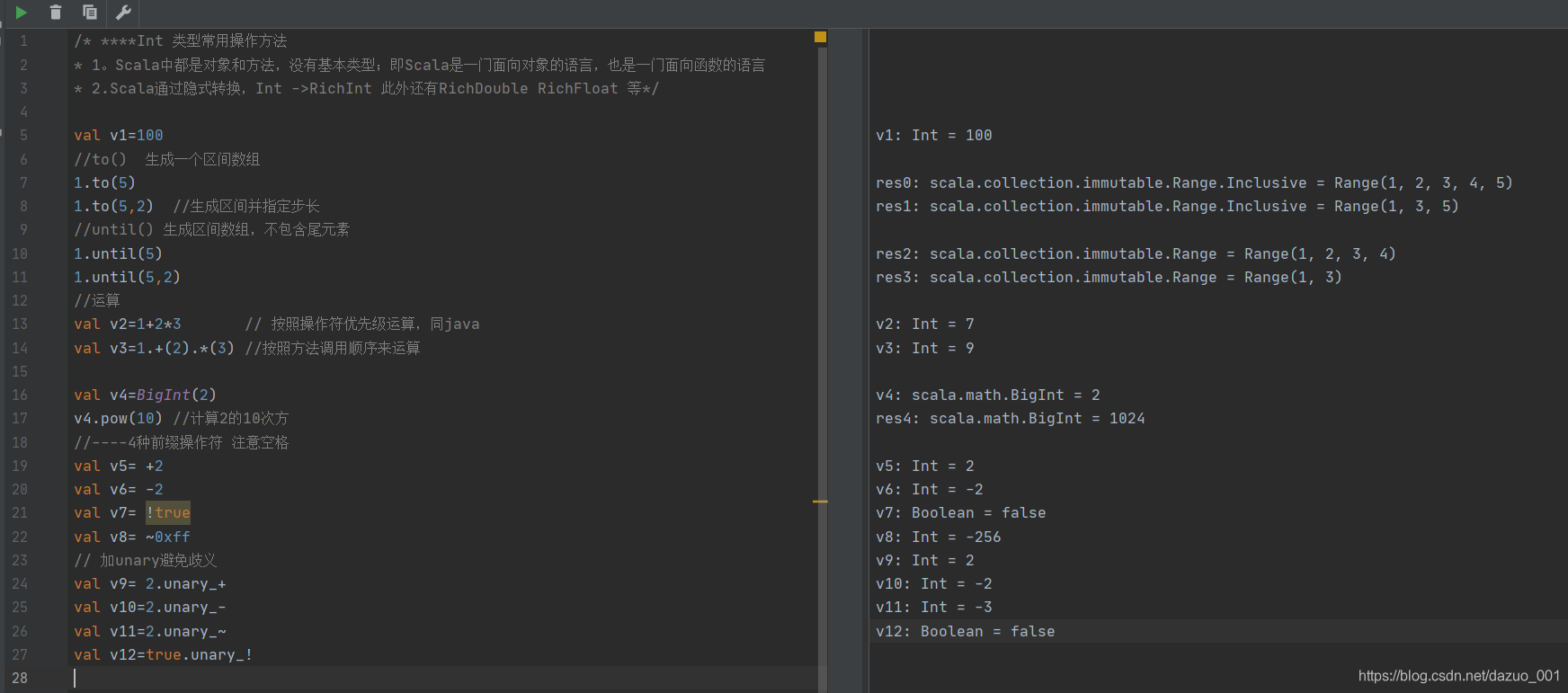Viewport: 1568px width, 693px height.
Task: Click the editor vertical scrollbar
Action: (x=823, y=369)
